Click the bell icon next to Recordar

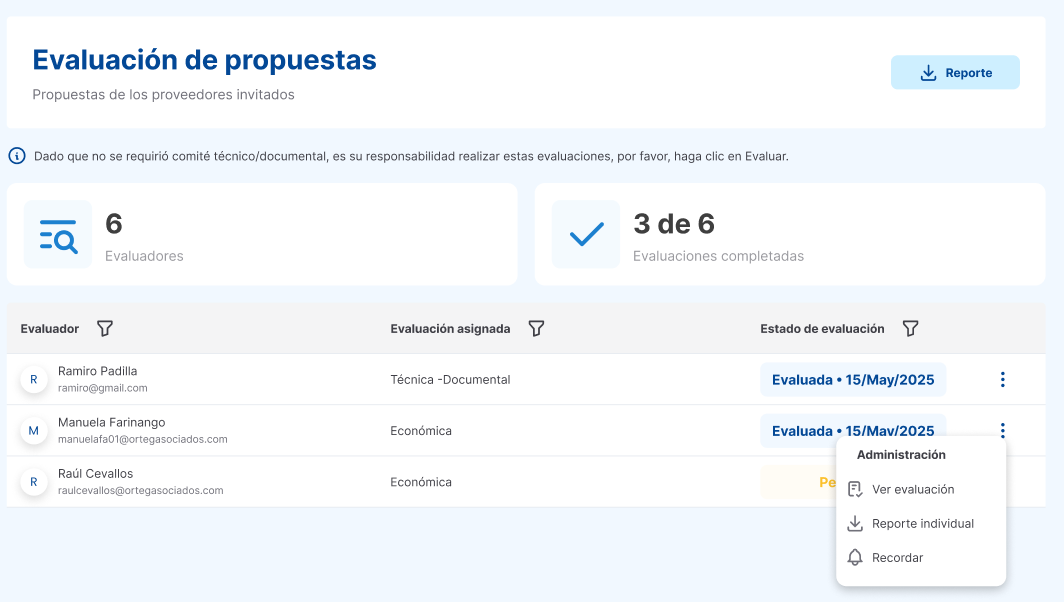pos(856,557)
